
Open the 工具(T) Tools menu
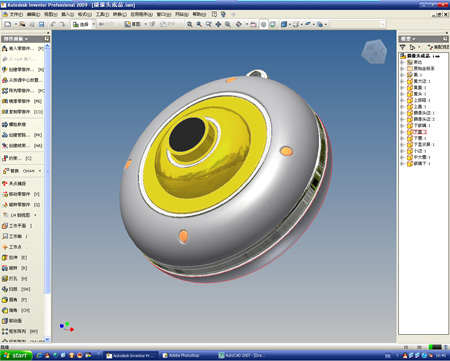102,14
